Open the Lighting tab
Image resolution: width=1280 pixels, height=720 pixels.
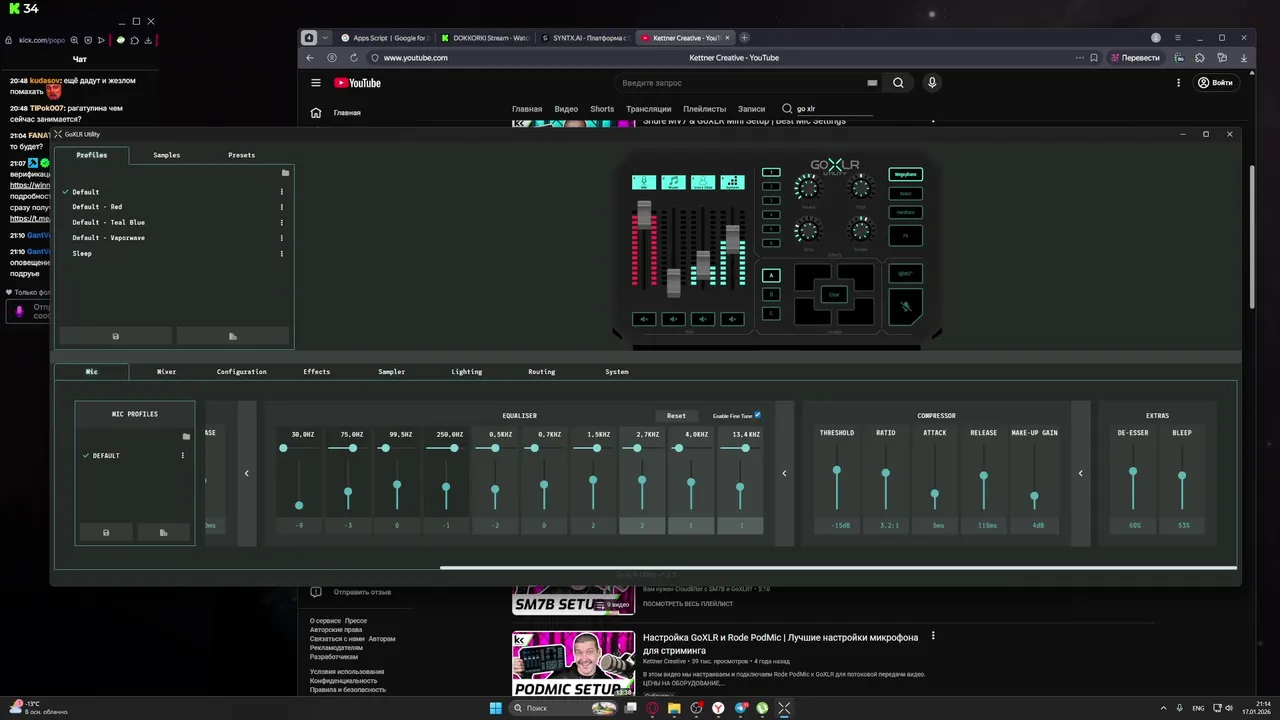[x=466, y=372]
